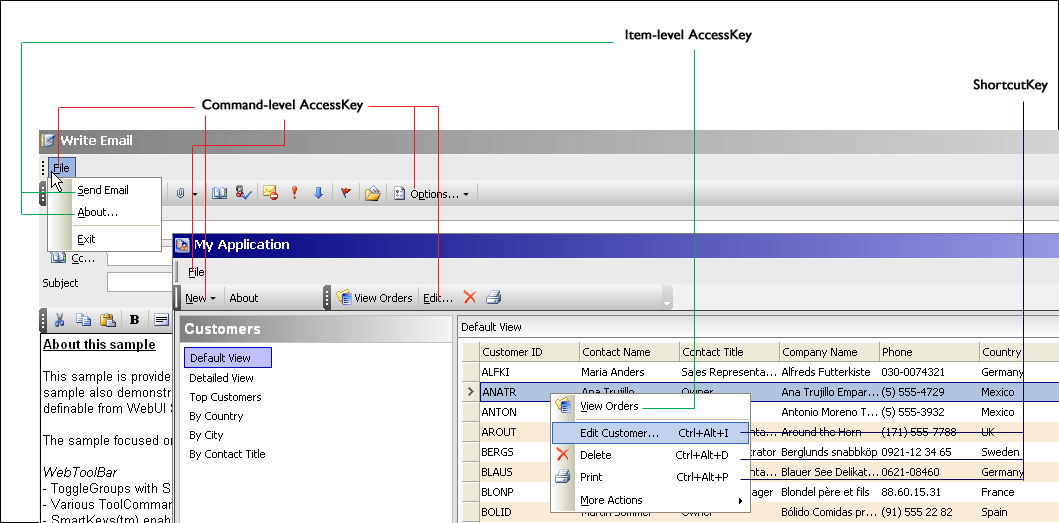The height and width of the screenshot is (523, 1059).
Task: Click the Paste clipboard icon
Action: pos(107,320)
